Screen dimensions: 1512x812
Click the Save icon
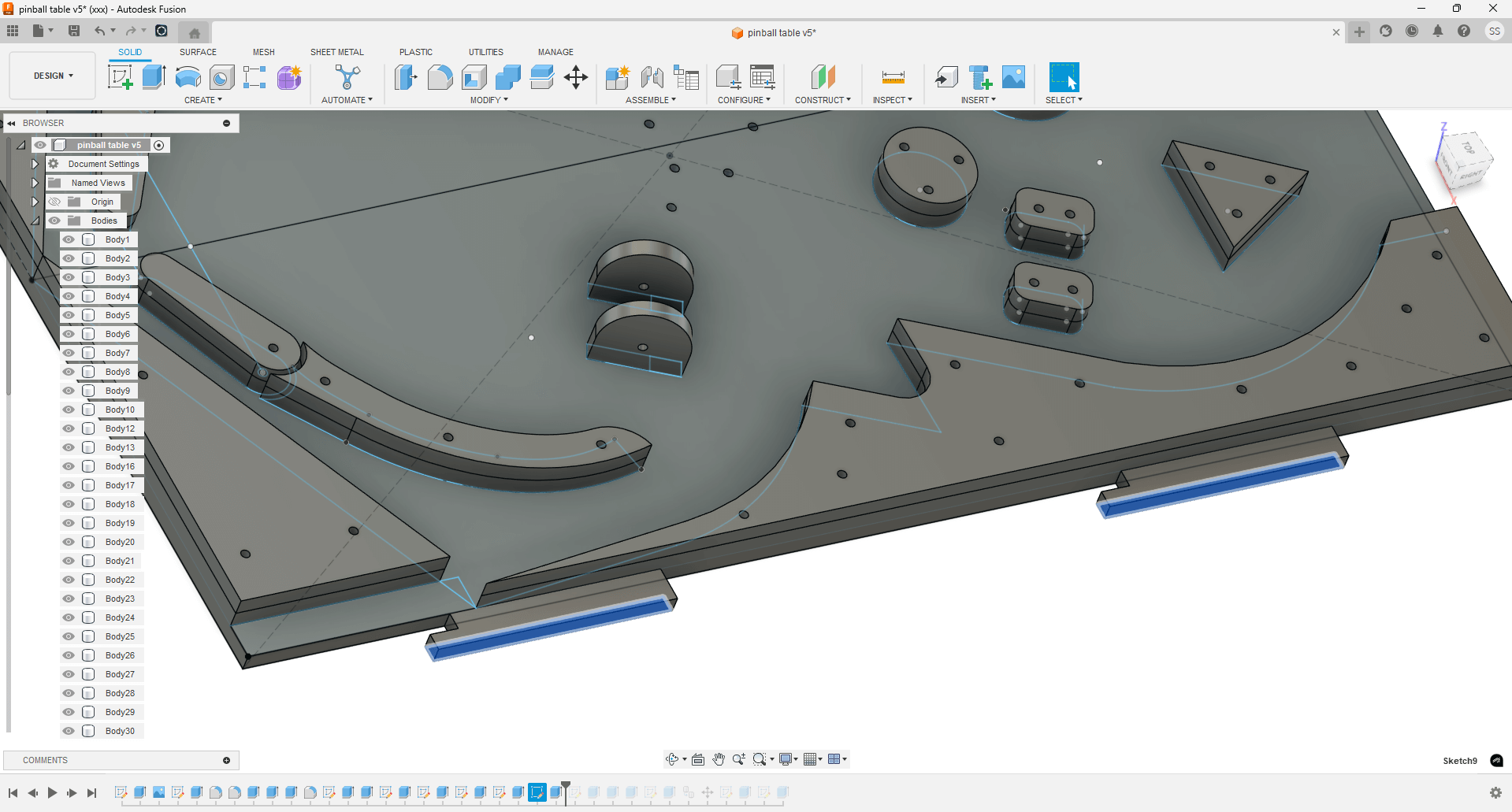[x=74, y=31]
